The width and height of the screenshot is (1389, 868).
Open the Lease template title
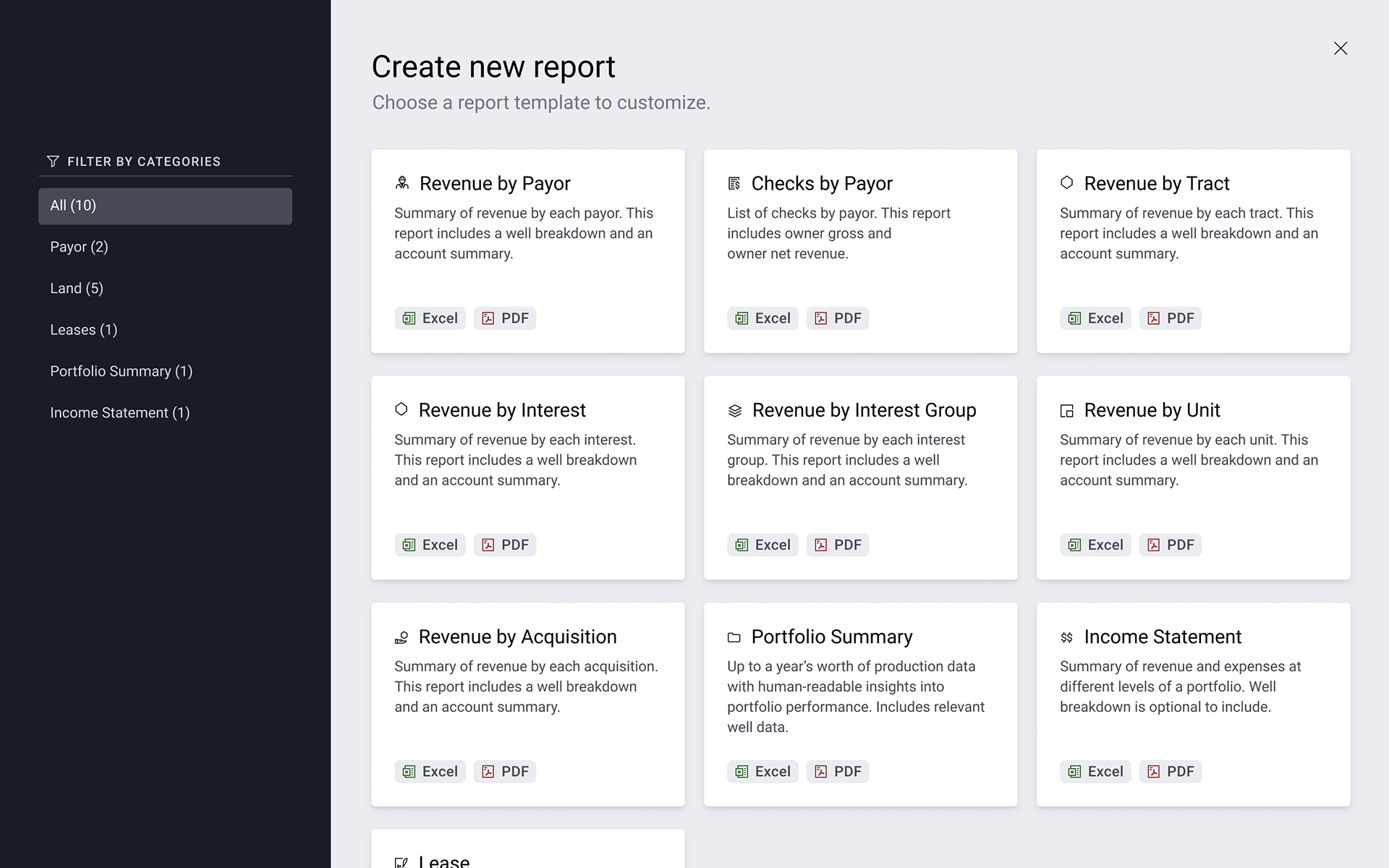444,861
